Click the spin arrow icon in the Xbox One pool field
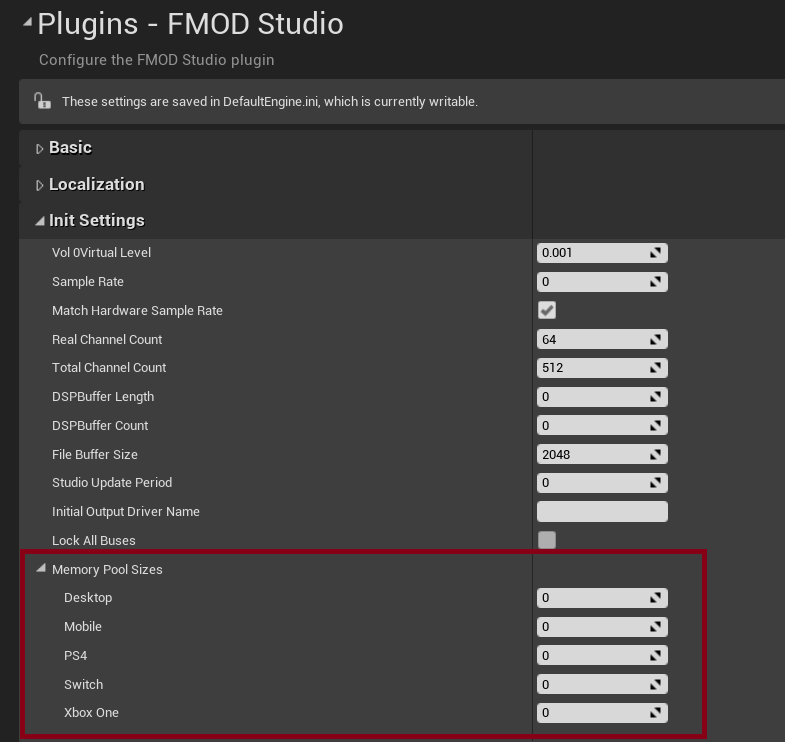 (655, 713)
